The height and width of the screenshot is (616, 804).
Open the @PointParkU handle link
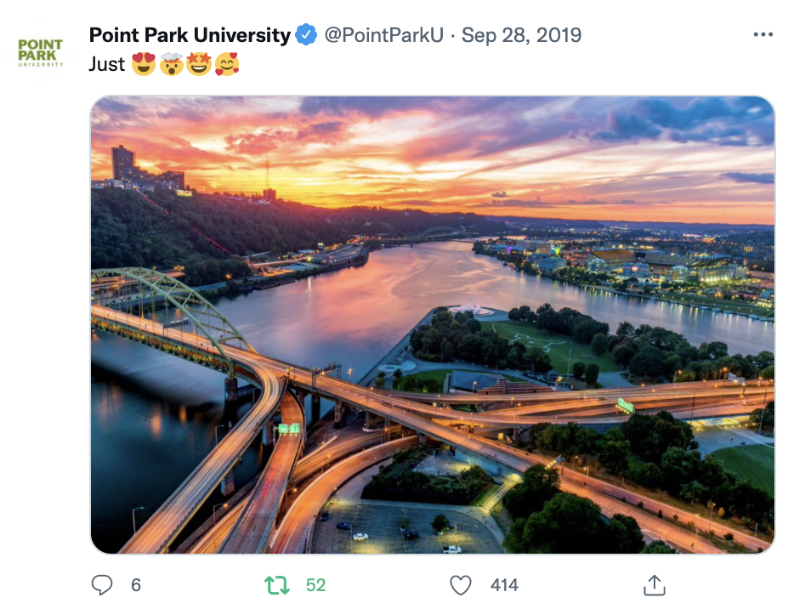click(384, 35)
